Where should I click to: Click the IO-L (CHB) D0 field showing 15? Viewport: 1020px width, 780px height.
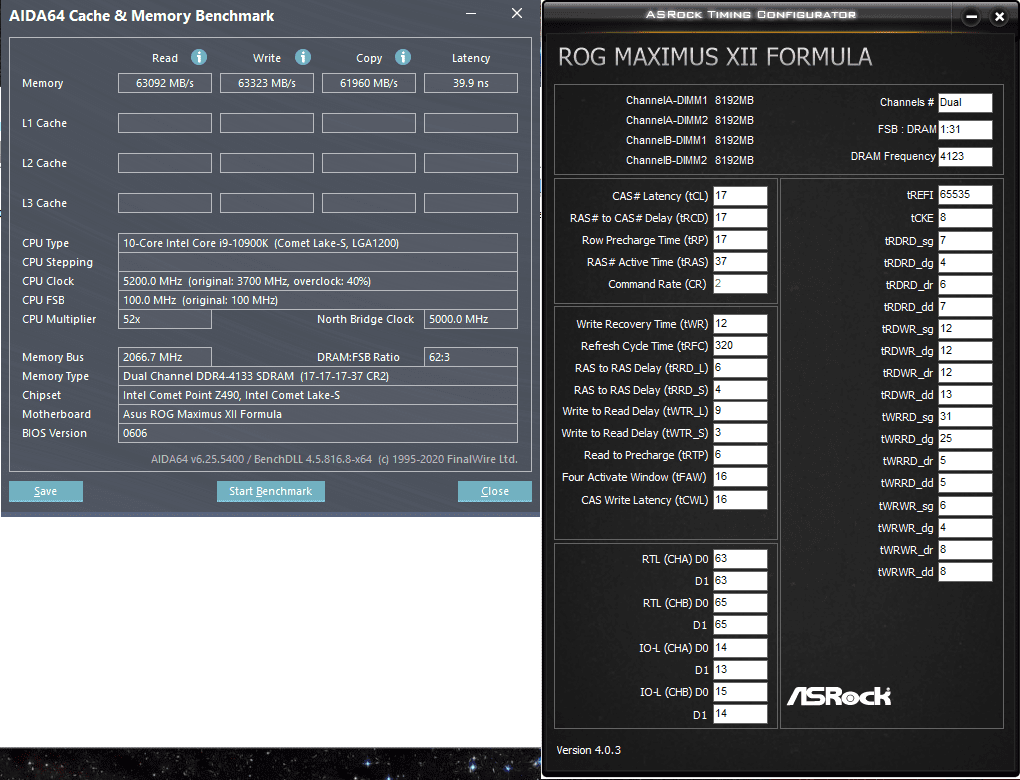(x=740, y=692)
